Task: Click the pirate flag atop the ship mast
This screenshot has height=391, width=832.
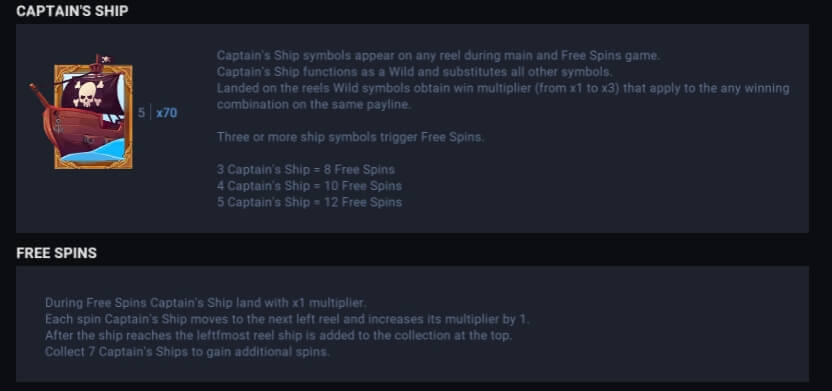Action: click(103, 59)
